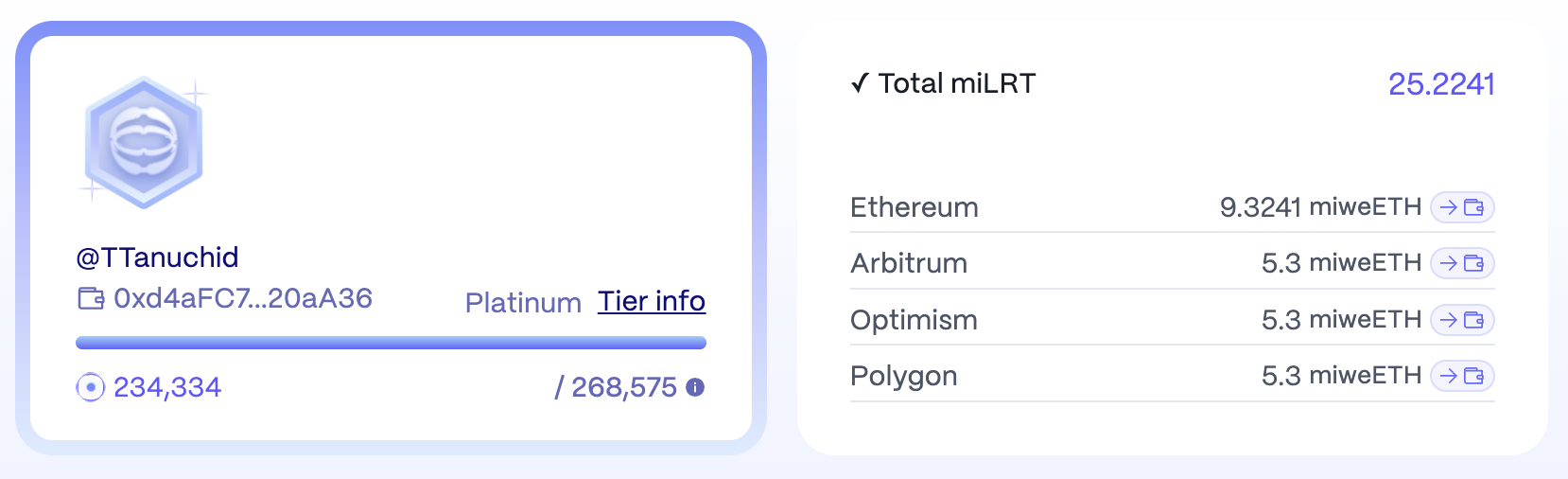Click the Platinum tier label
This screenshot has width=1568, height=479.
click(523, 303)
